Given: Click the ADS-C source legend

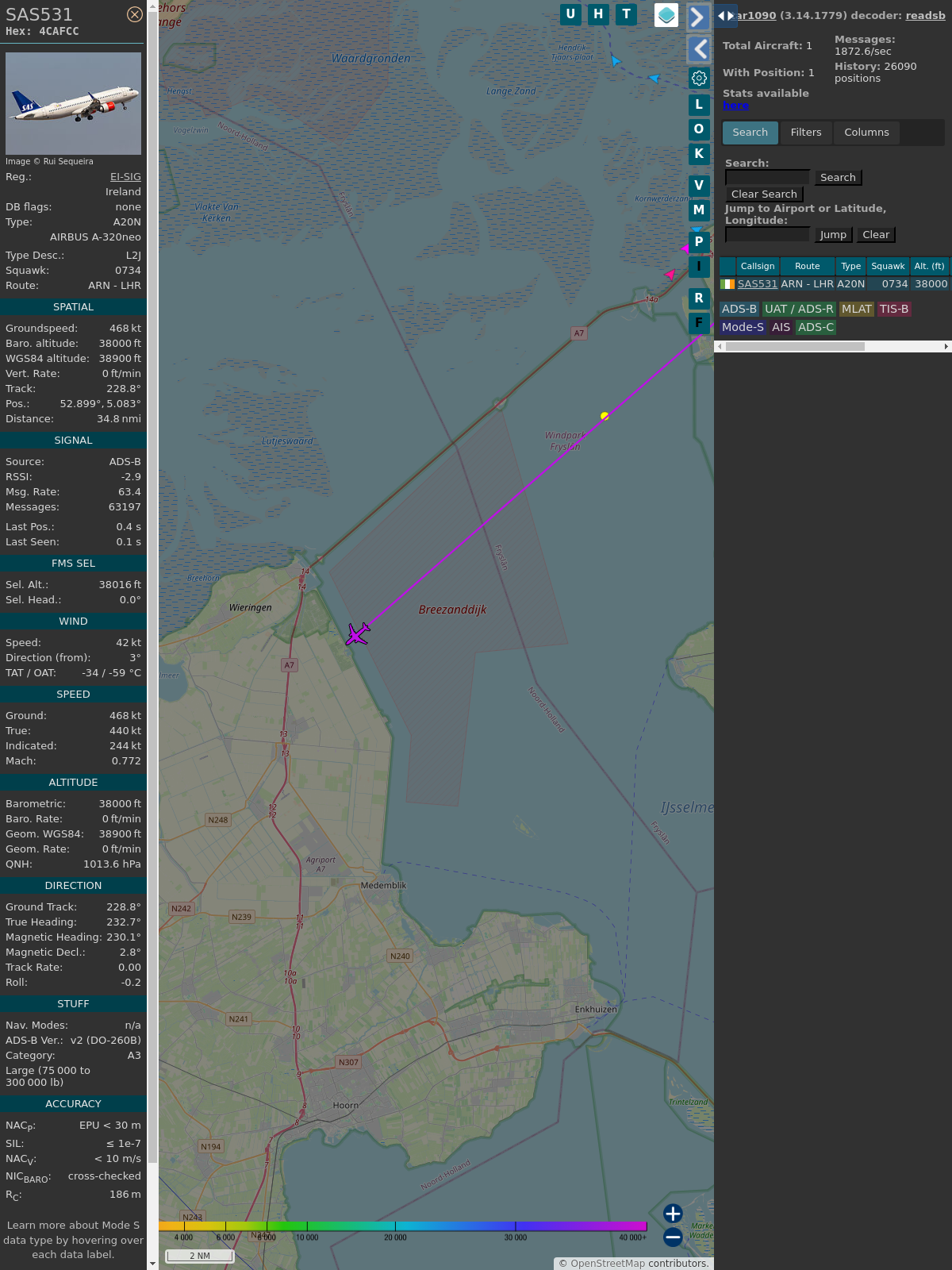Looking at the screenshot, I should tap(816, 328).
